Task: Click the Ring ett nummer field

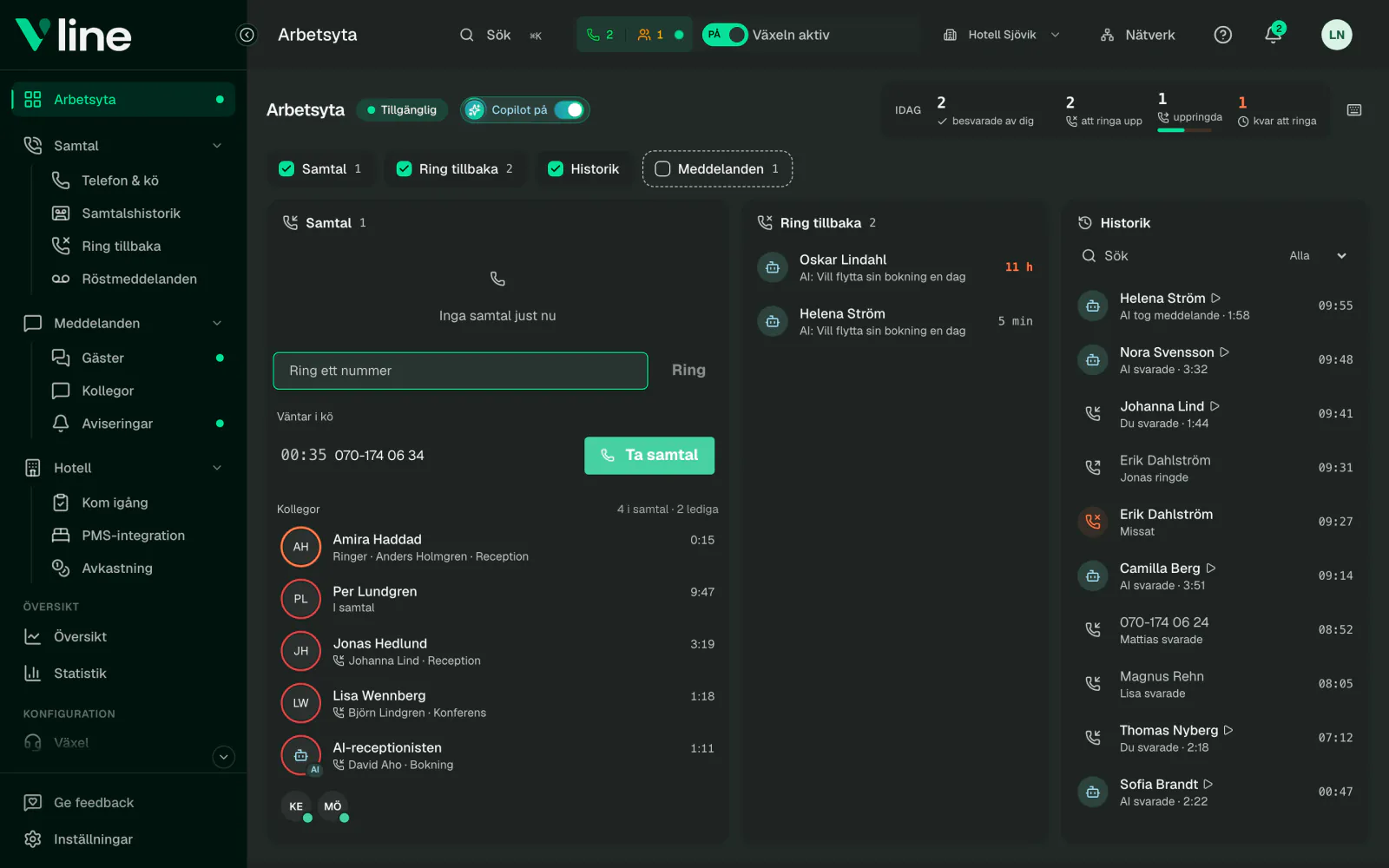Action: coord(460,371)
